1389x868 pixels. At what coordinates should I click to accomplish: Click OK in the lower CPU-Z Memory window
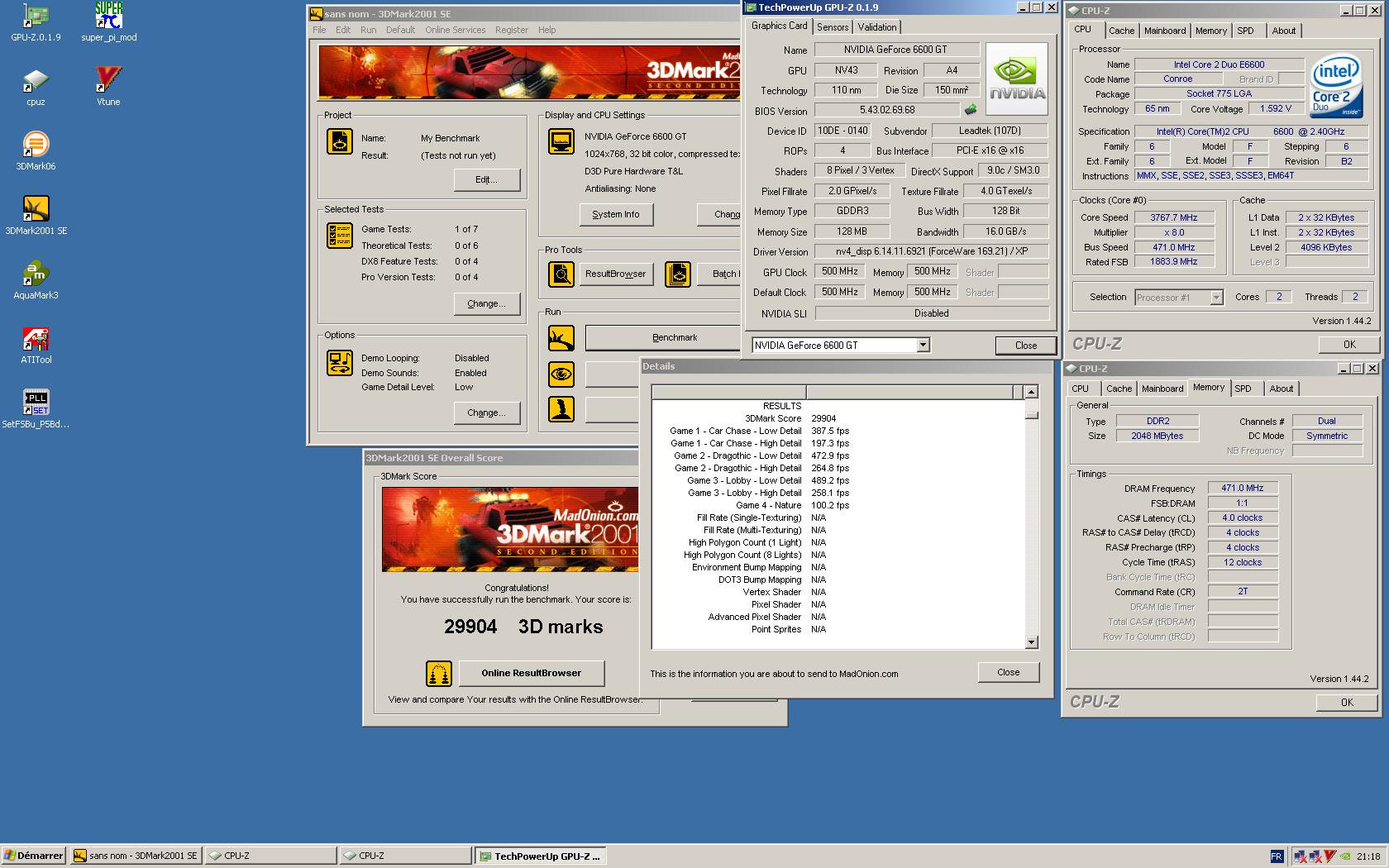(x=1347, y=703)
